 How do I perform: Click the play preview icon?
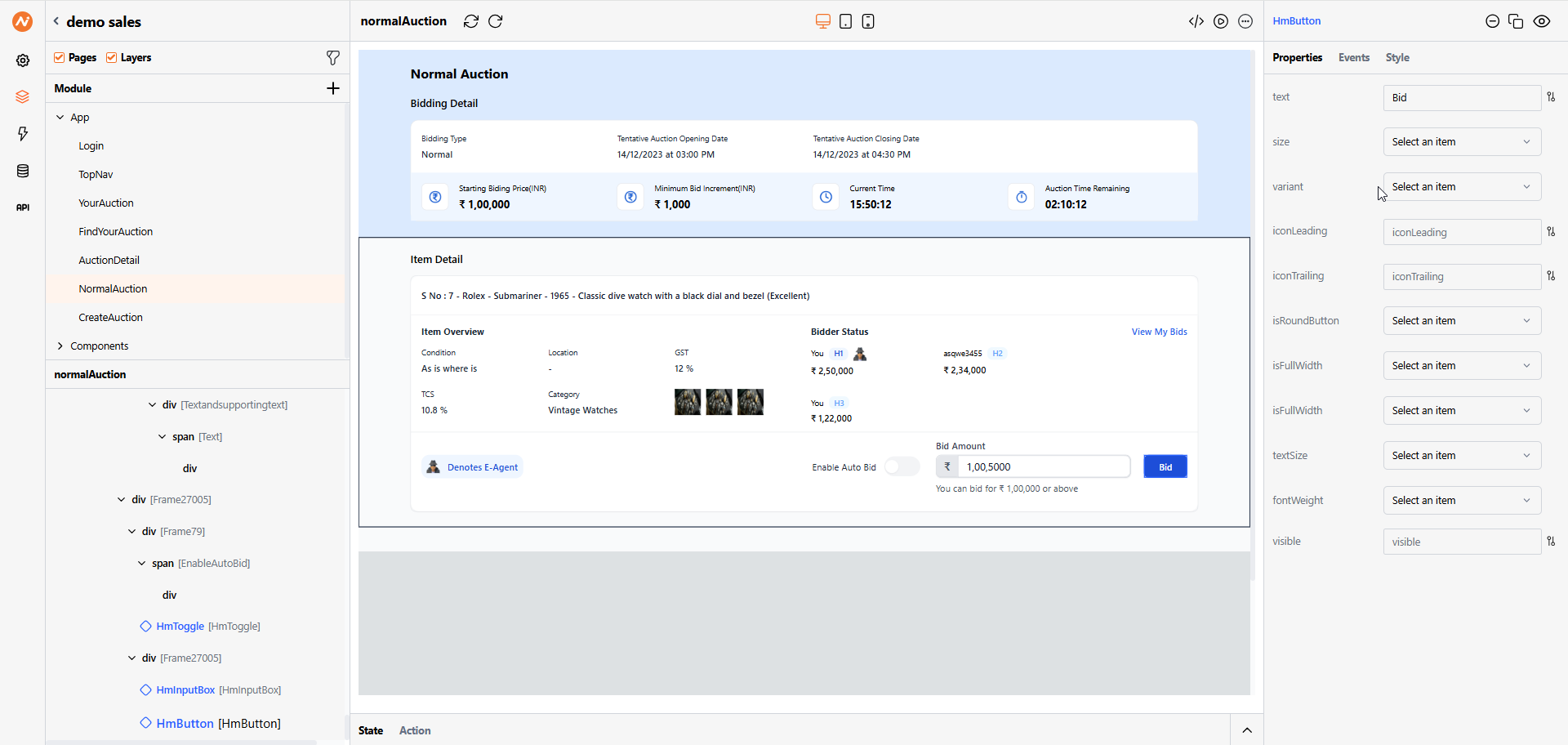point(1221,21)
